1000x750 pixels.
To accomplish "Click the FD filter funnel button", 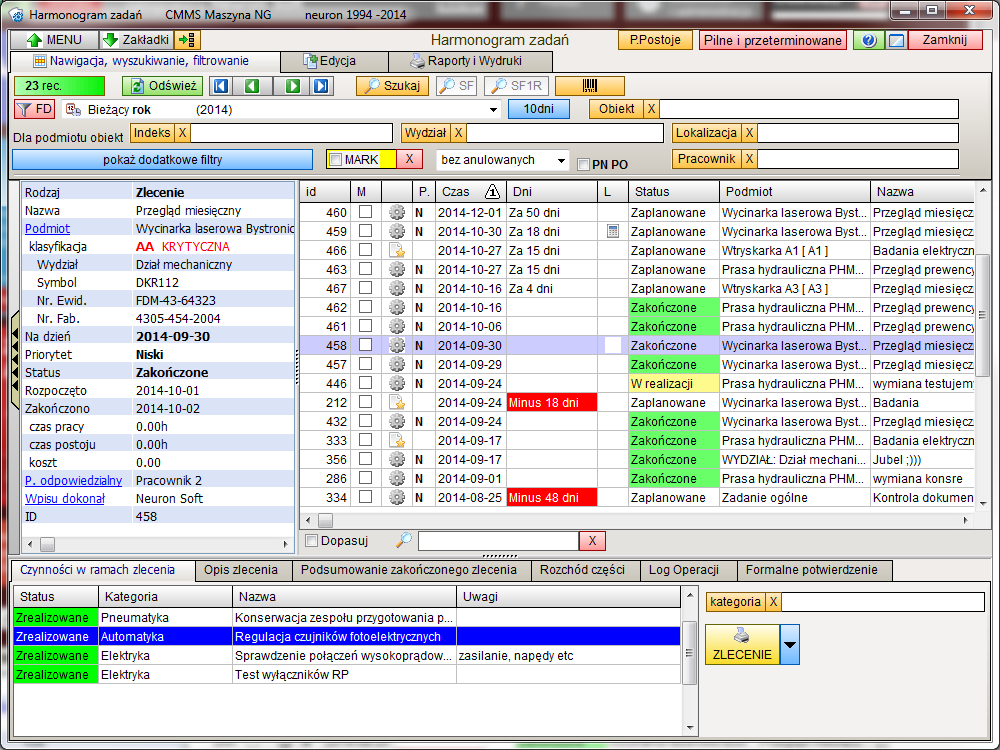I will pyautogui.click(x=34, y=109).
